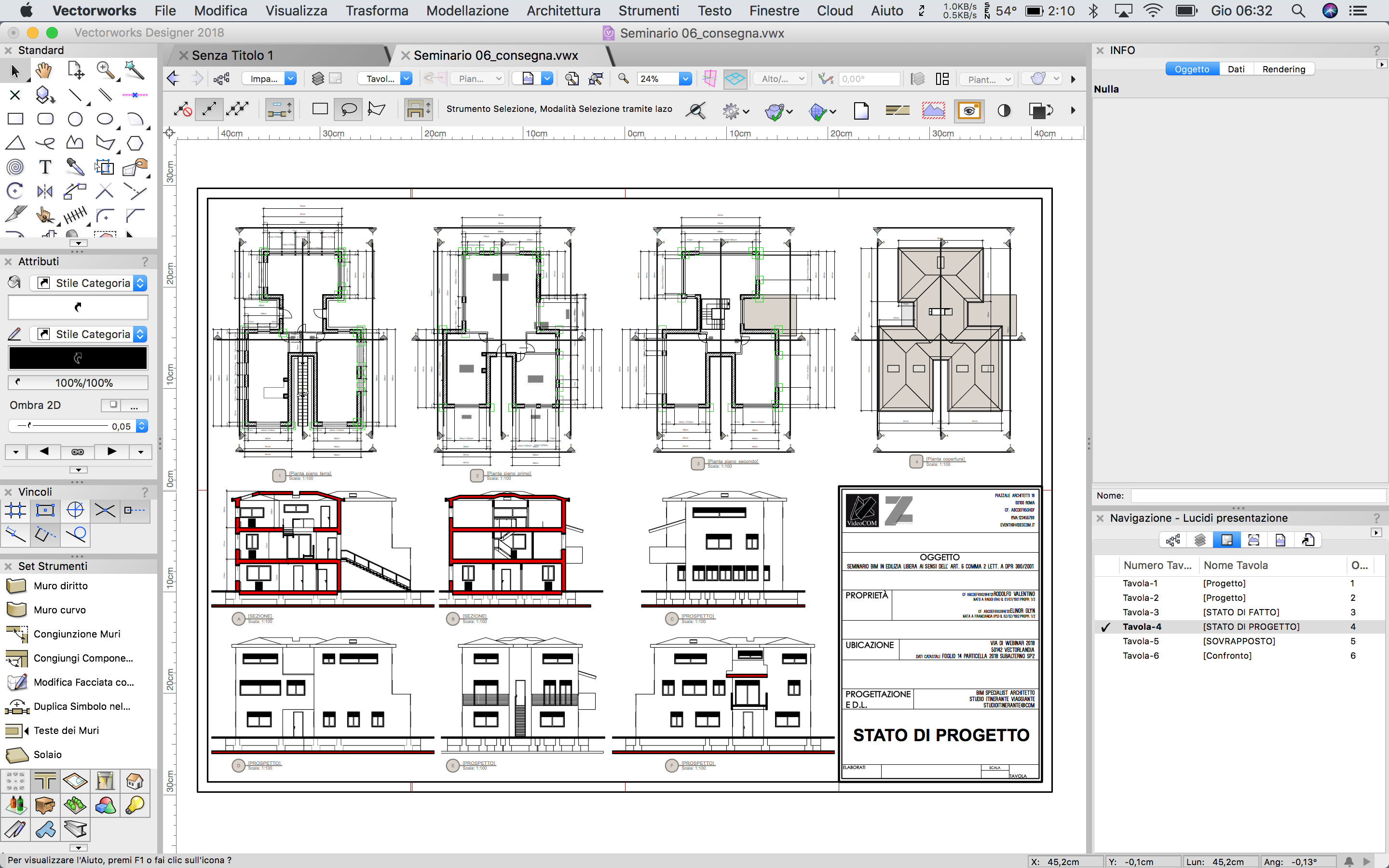
Task: Select the Text tool
Action: coord(45,167)
